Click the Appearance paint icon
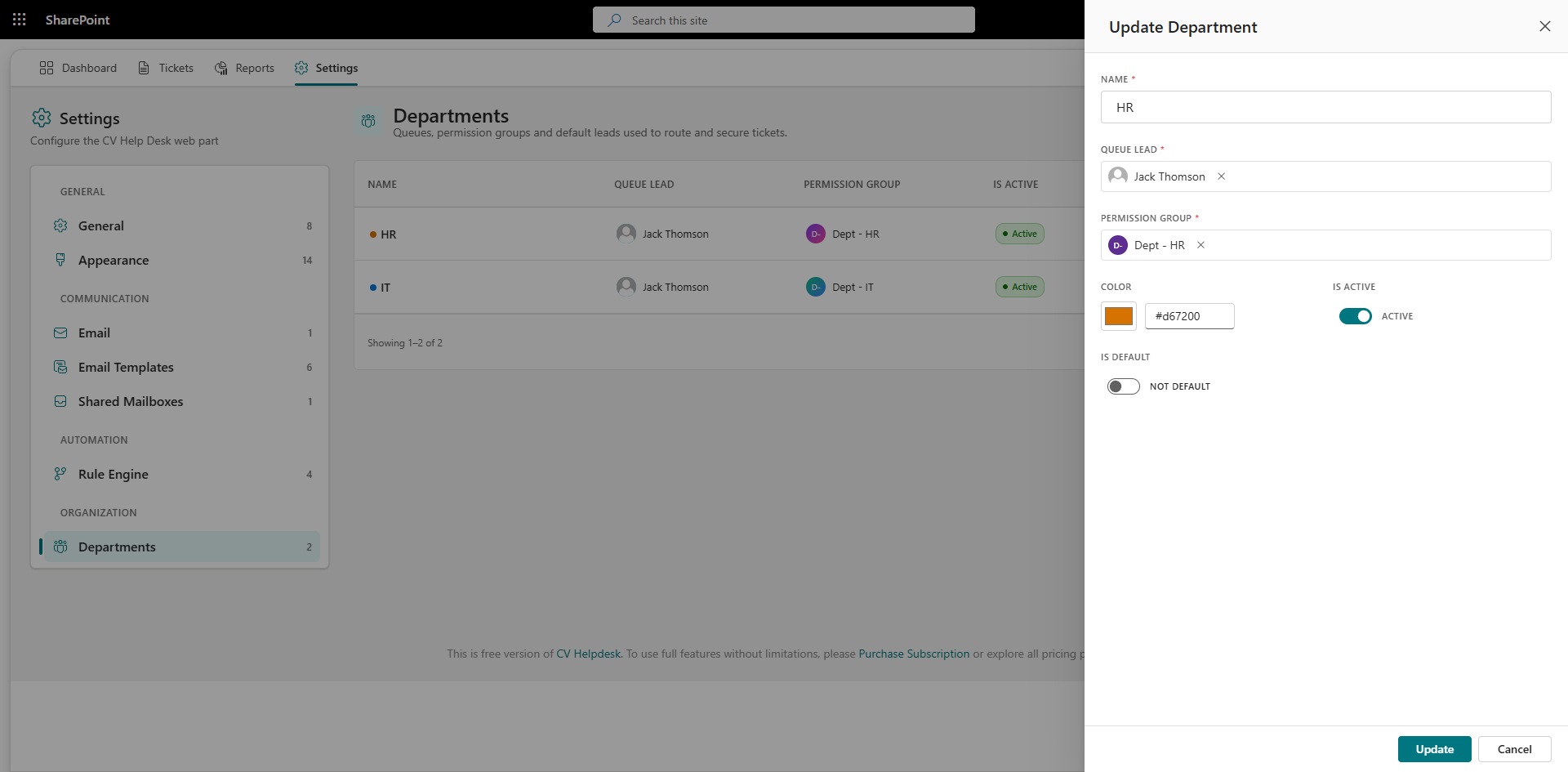This screenshot has width=1568, height=772. point(60,260)
